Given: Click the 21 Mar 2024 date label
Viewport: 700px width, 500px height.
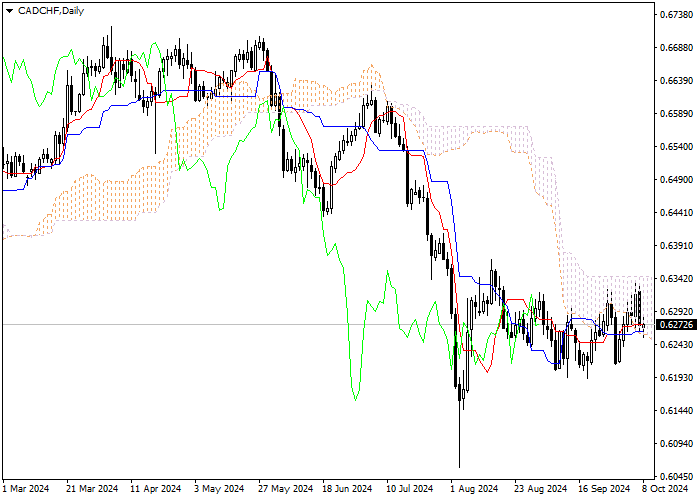Looking at the screenshot, I should [x=92, y=489].
